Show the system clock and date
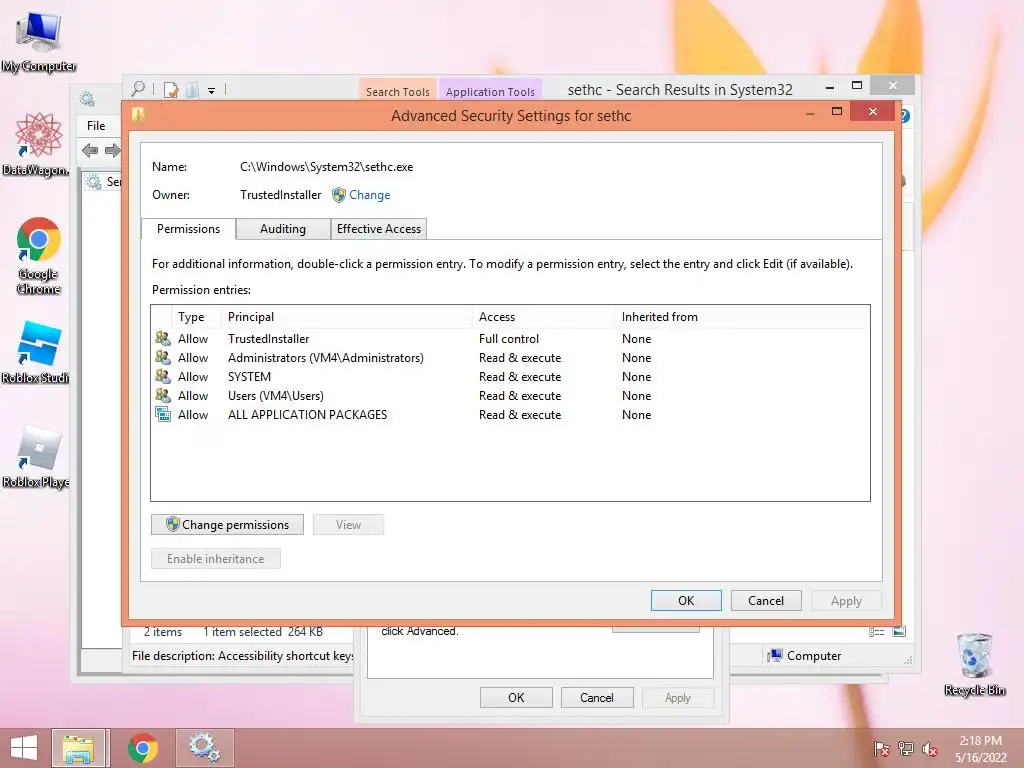Image resolution: width=1024 pixels, height=768 pixels. coord(980,749)
